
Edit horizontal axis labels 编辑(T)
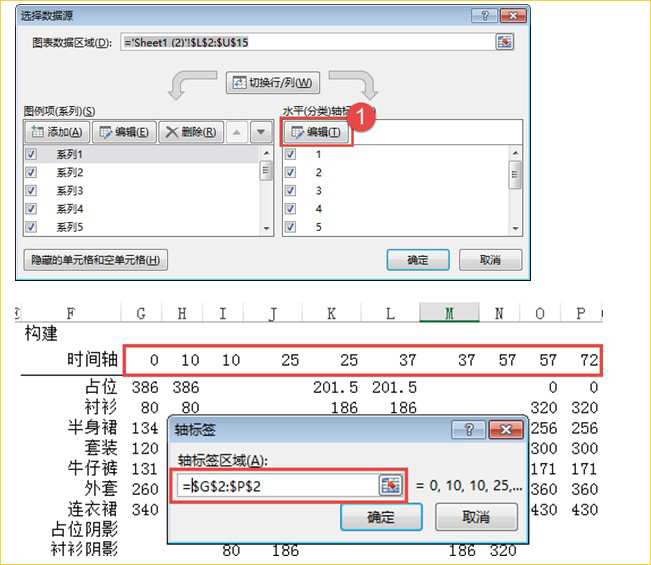(316, 132)
